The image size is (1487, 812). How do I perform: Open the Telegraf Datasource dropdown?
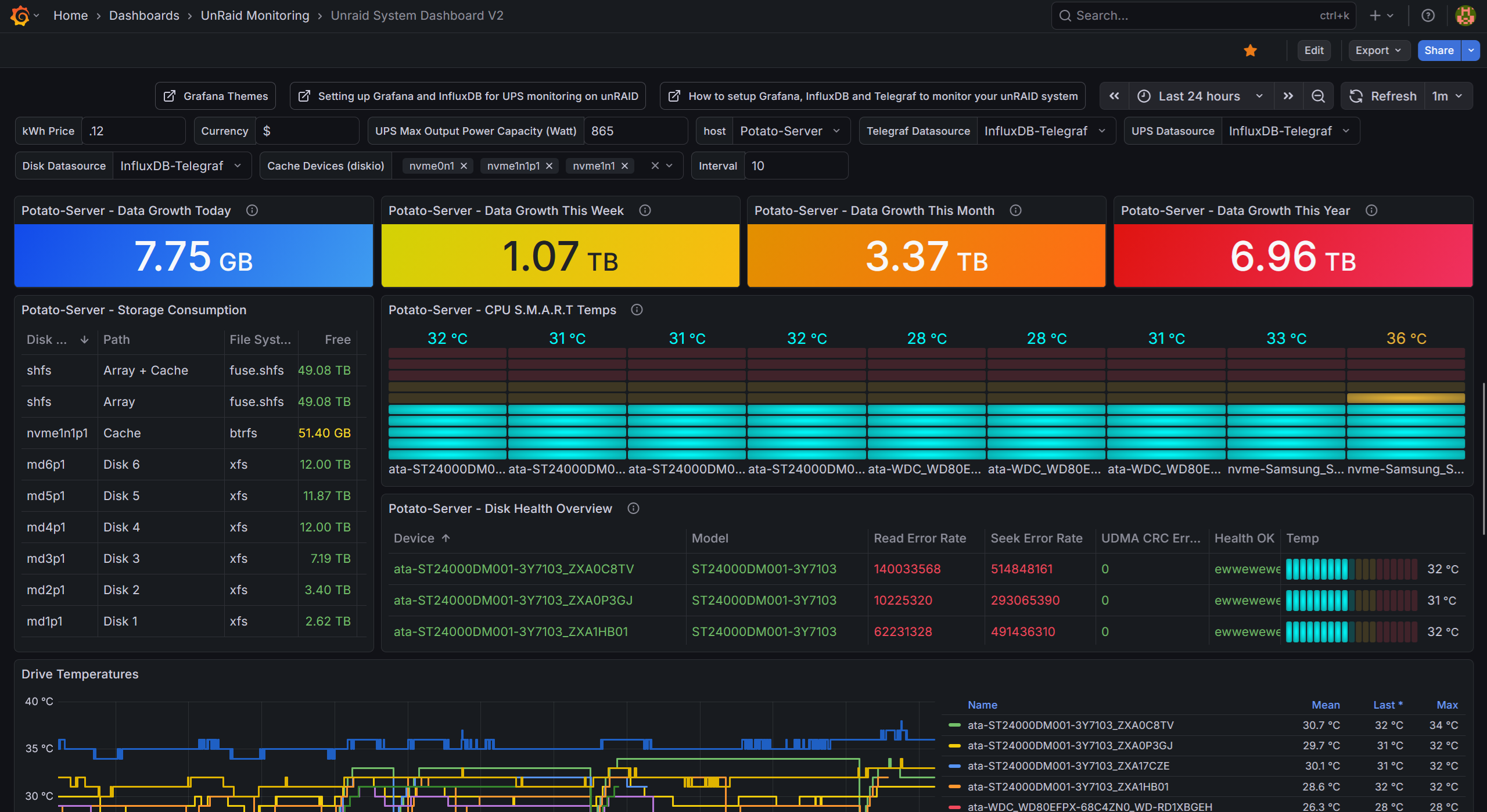point(1046,131)
